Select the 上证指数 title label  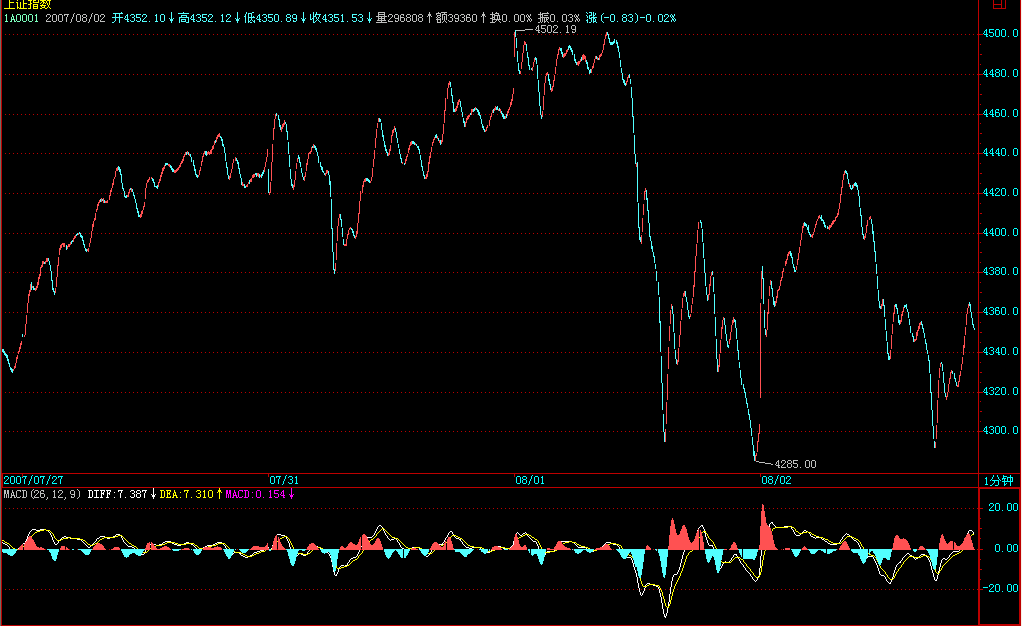point(27,5)
